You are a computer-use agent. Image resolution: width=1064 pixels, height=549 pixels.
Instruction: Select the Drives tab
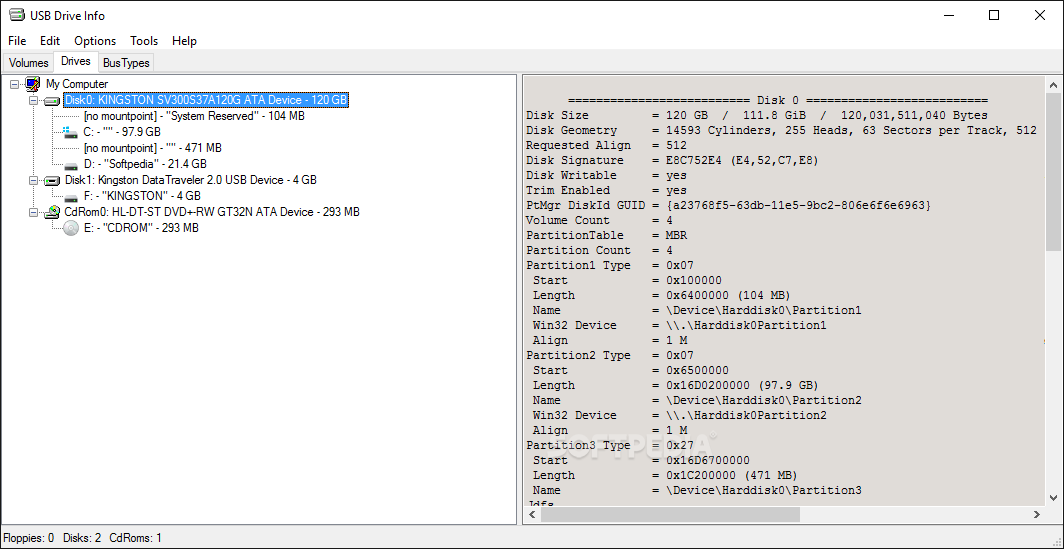coord(76,61)
